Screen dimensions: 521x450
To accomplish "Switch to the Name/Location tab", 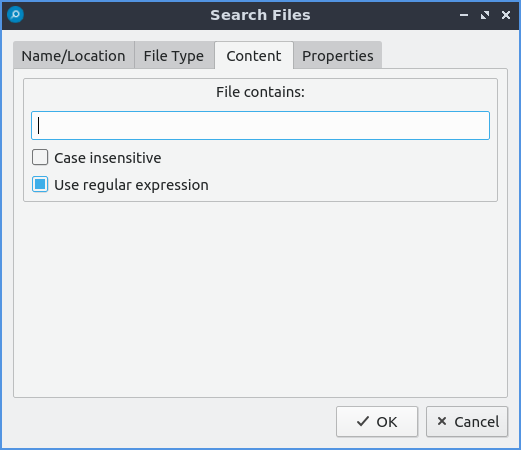I will (74, 56).
